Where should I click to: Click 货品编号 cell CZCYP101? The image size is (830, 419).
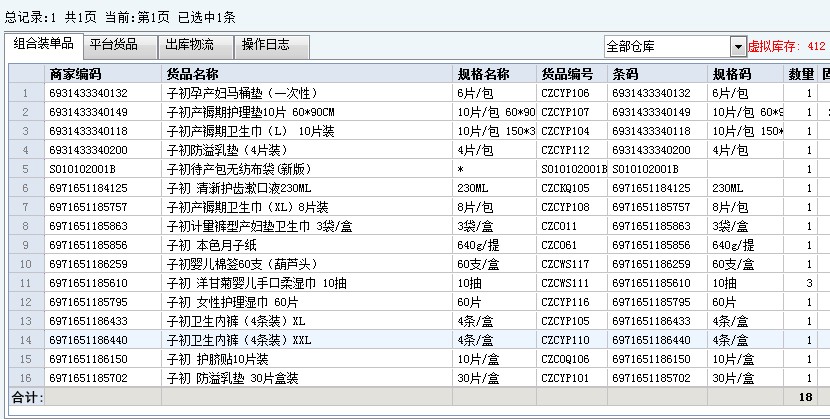click(x=572, y=378)
